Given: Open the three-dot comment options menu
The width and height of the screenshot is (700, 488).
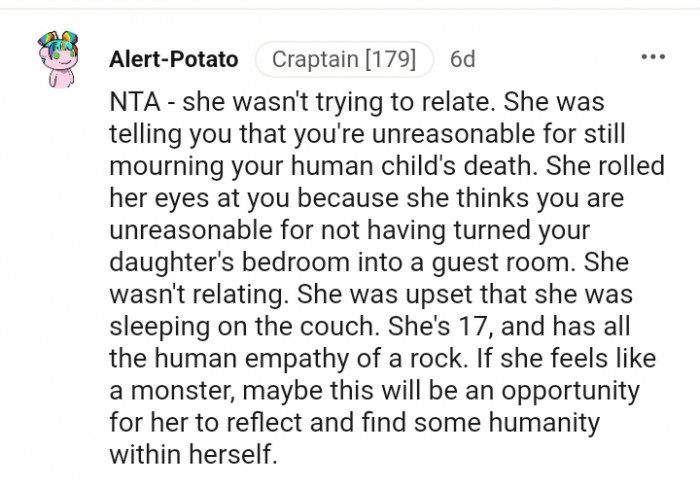Looking at the screenshot, I should pyautogui.click(x=653, y=57).
